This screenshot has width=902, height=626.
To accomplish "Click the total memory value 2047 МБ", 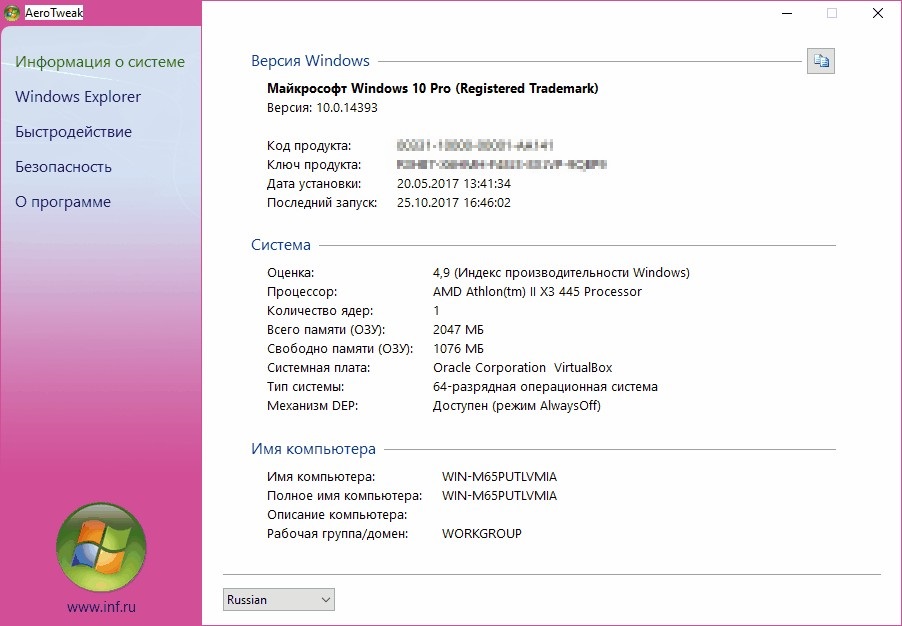I will pyautogui.click(x=458, y=330).
